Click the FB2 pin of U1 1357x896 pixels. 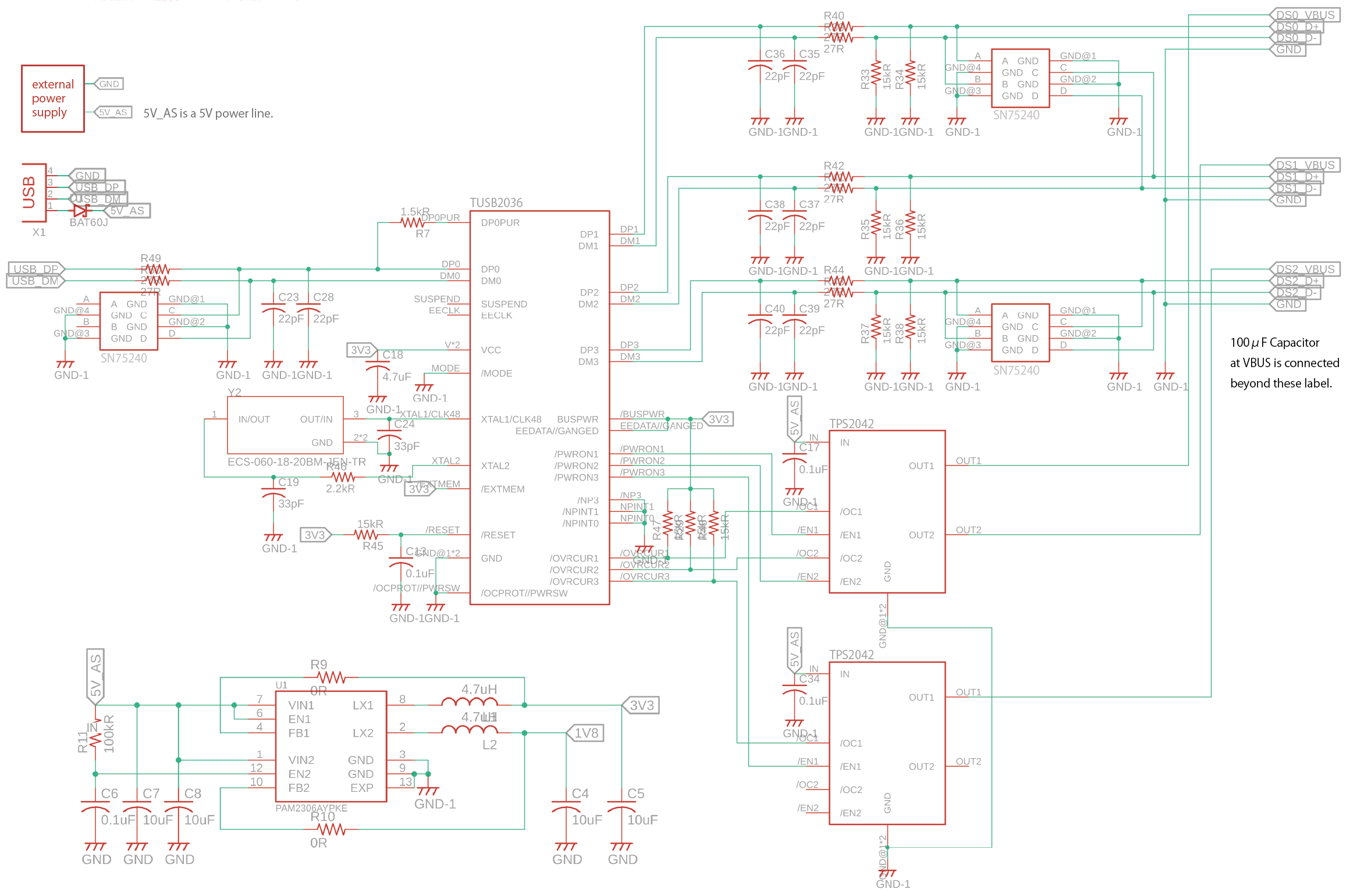click(299, 788)
